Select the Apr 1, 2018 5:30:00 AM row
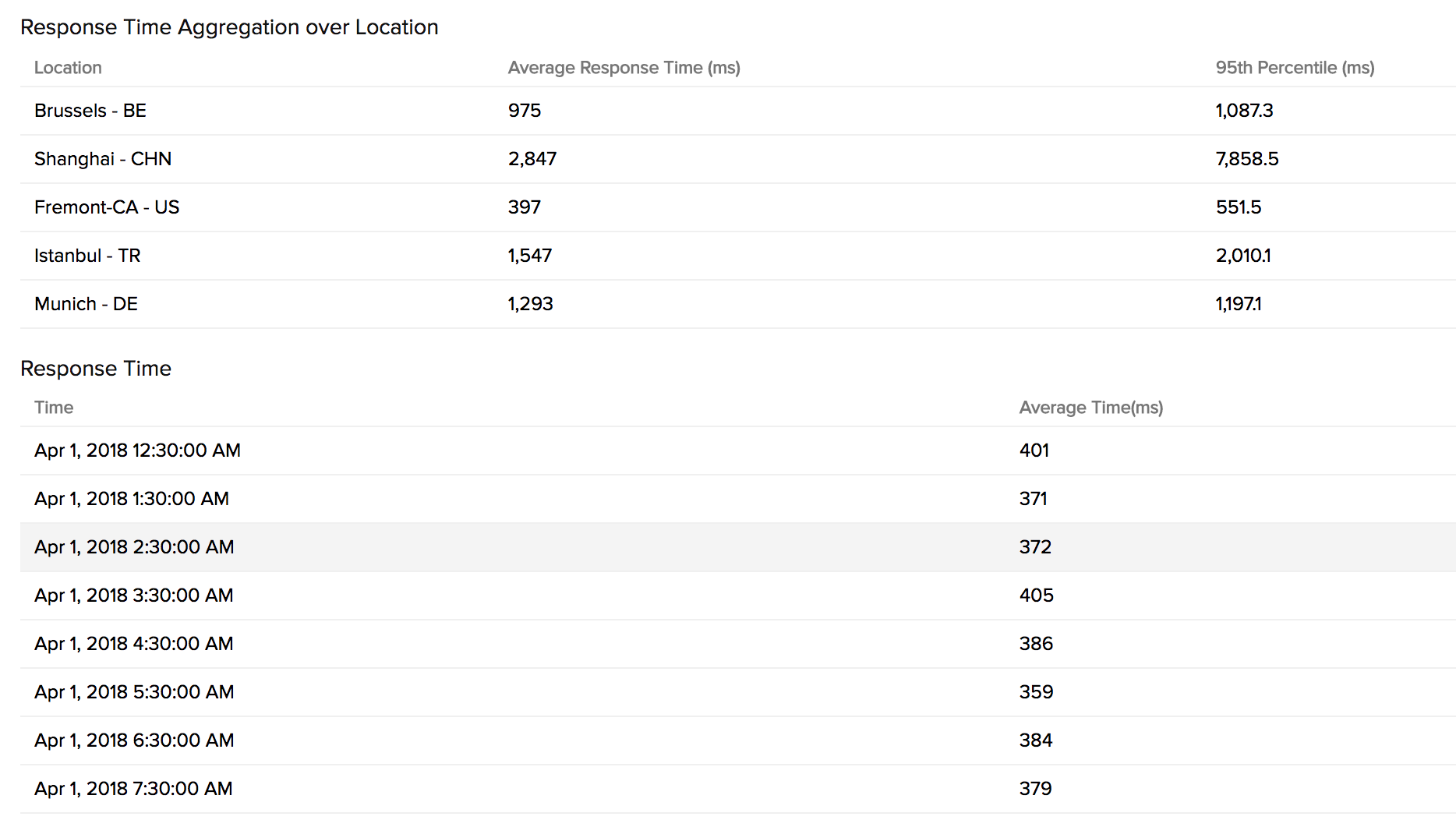Screen dimensions: 1456x820 (134, 692)
